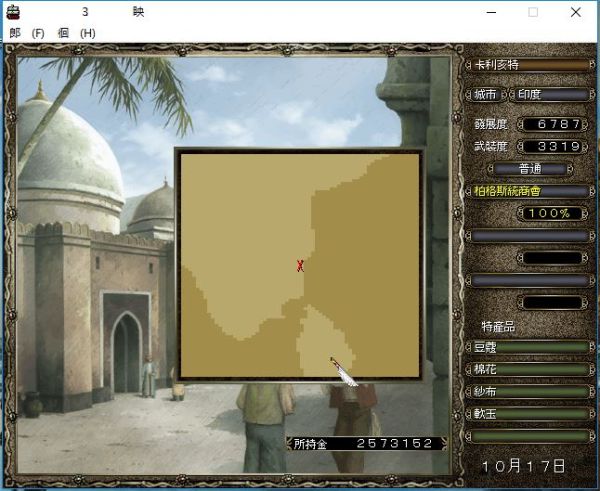
Task: Click the 城市 label button
Action: click(x=487, y=95)
